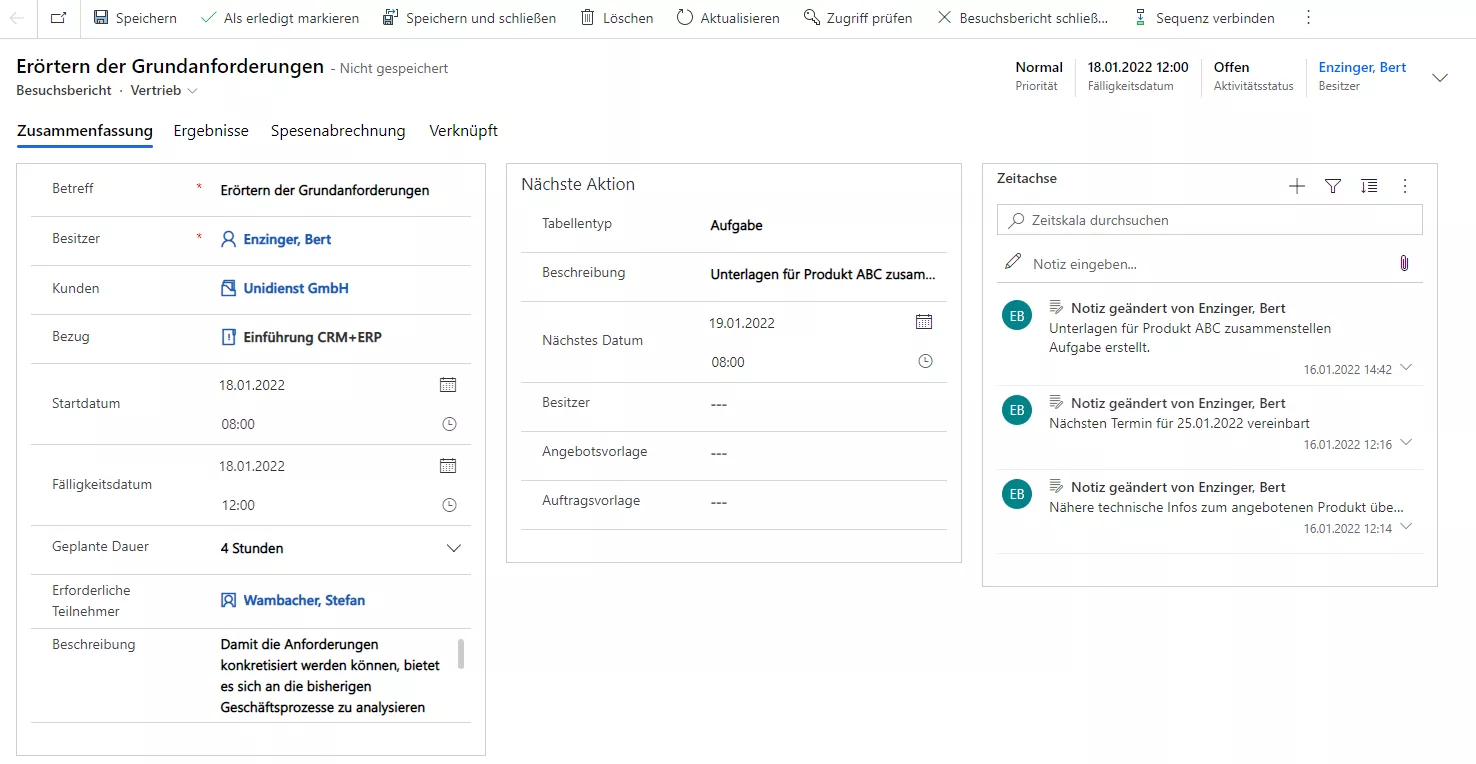Click the Speichern save icon
This screenshot has width=1476, height=764.
[101, 18]
